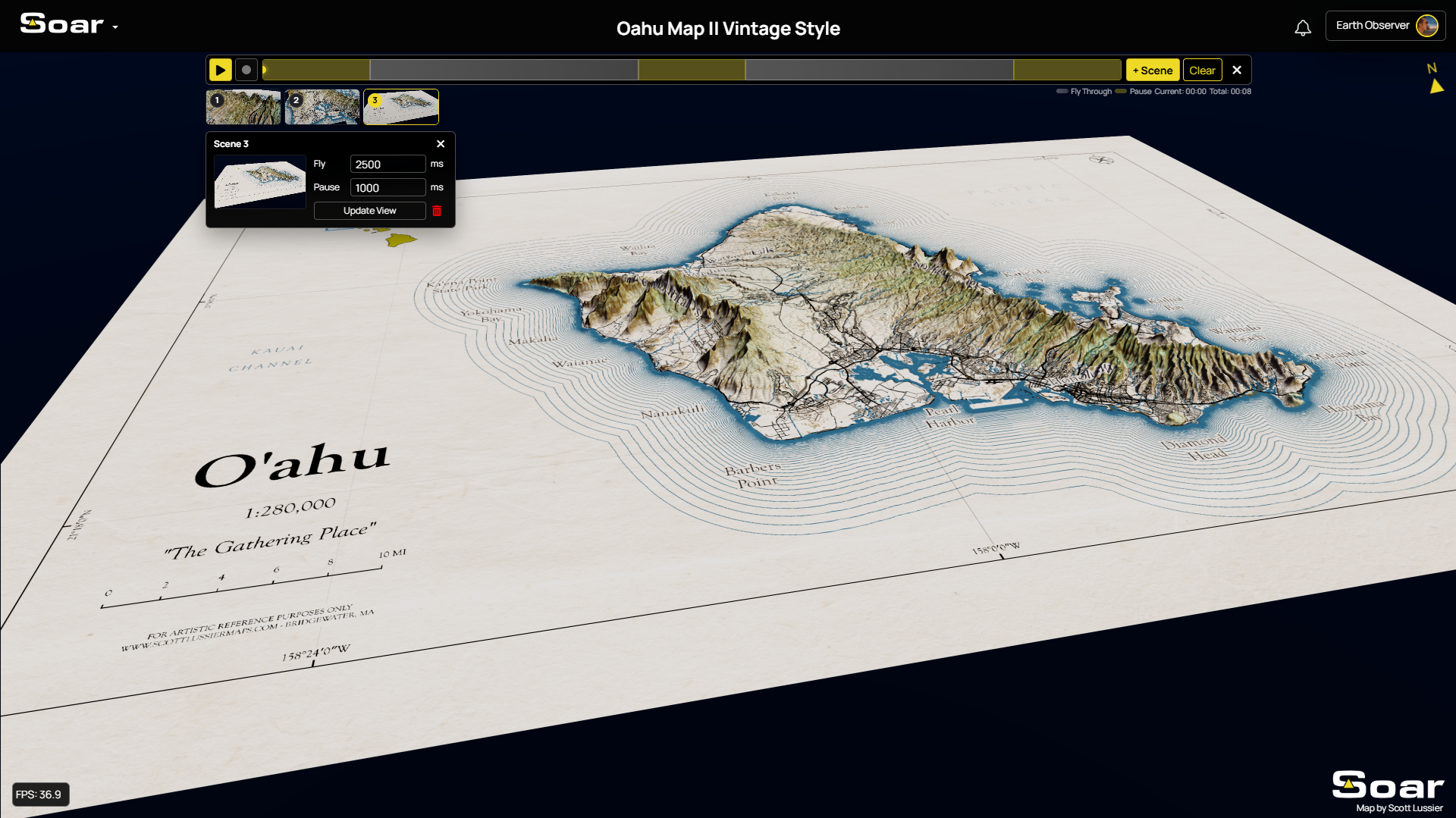
Task: Click the last yellow timeline segment
Action: (1068, 70)
